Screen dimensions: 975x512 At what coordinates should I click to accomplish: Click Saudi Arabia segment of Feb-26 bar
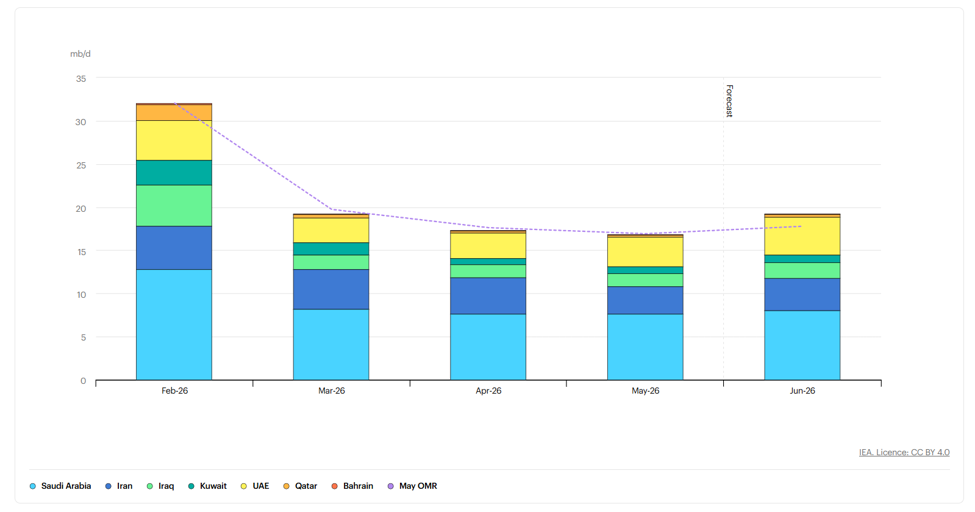tap(174, 325)
